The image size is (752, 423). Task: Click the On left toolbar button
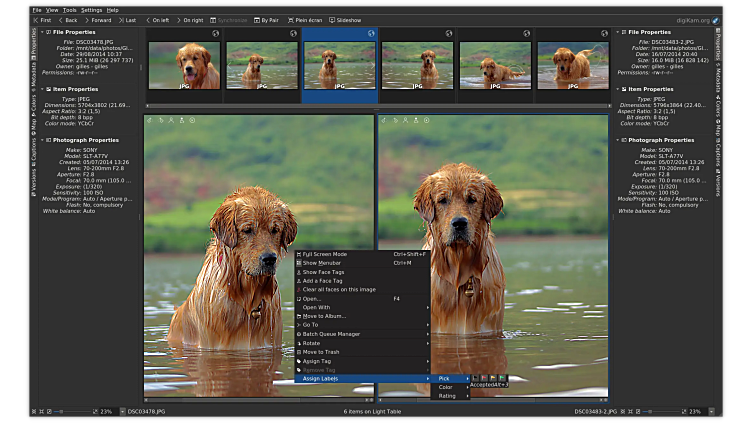click(x=159, y=20)
